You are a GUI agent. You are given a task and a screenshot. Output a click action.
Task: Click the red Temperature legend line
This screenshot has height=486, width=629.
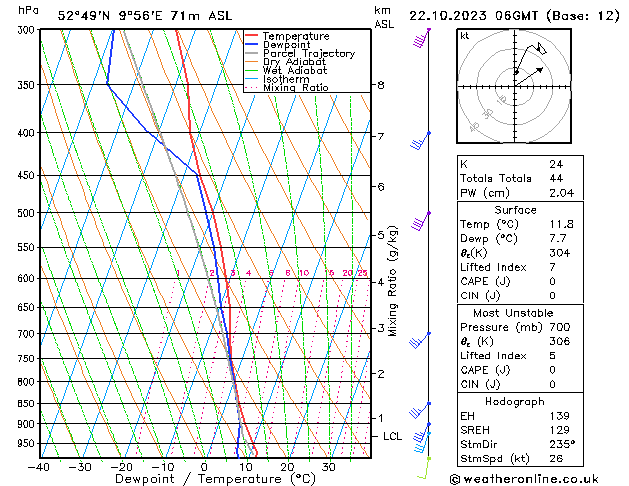coord(254,36)
